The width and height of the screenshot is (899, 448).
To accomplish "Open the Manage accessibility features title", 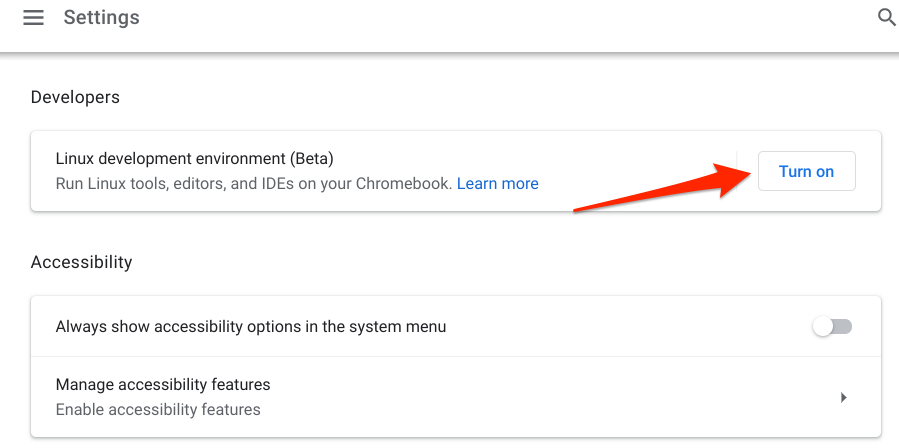I will (x=163, y=385).
